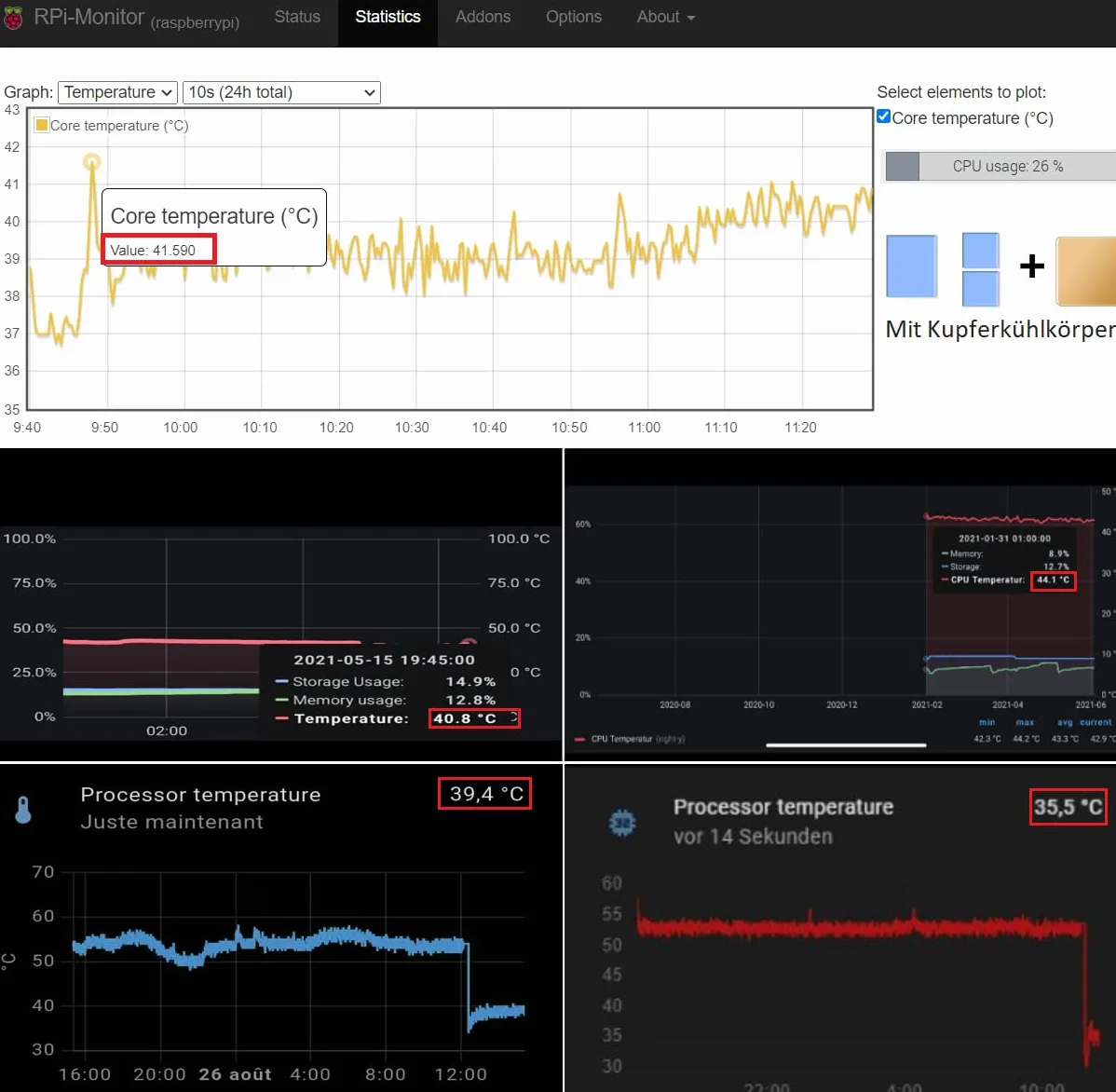Uncheck the Core temperature (°C) checkbox
Screen dimensions: 1116x1092
883,116
